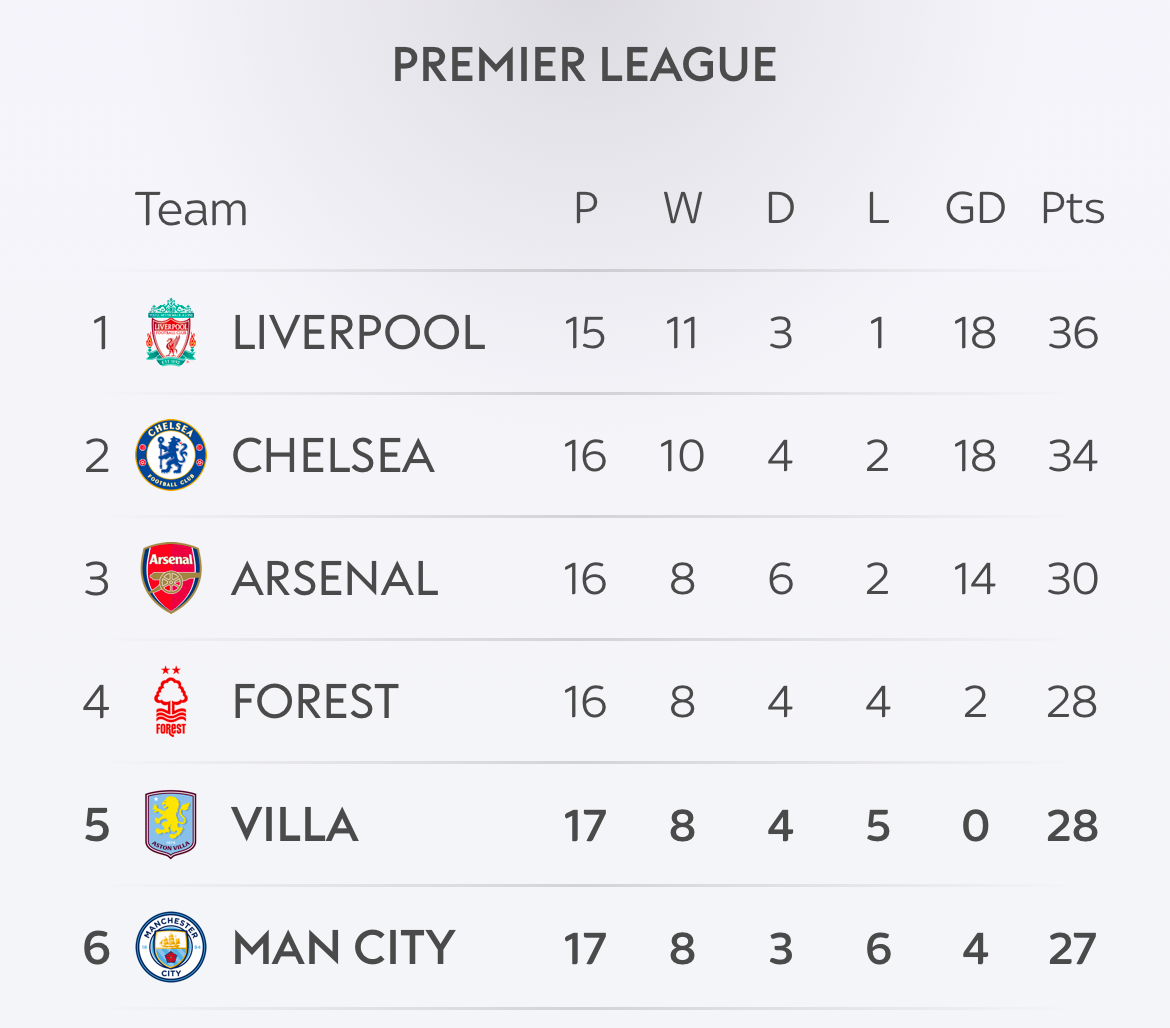This screenshot has width=1170, height=1028.
Task: Open the VILLA team name link
Action: [295, 825]
